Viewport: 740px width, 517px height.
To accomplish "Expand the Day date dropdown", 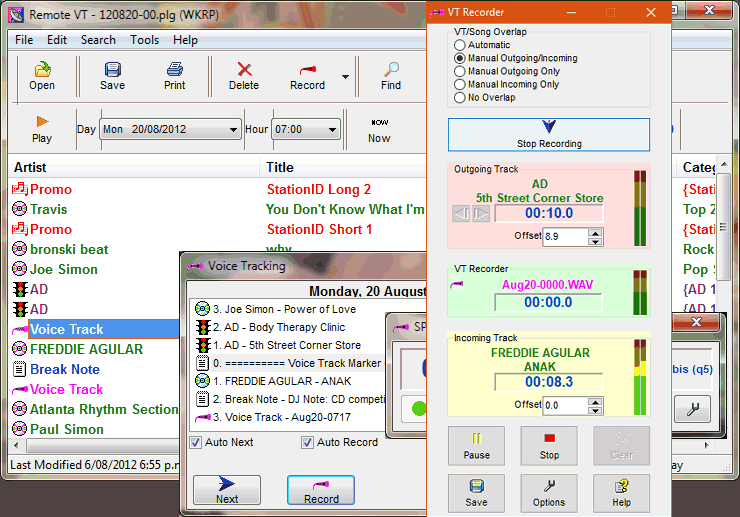I will [x=233, y=130].
